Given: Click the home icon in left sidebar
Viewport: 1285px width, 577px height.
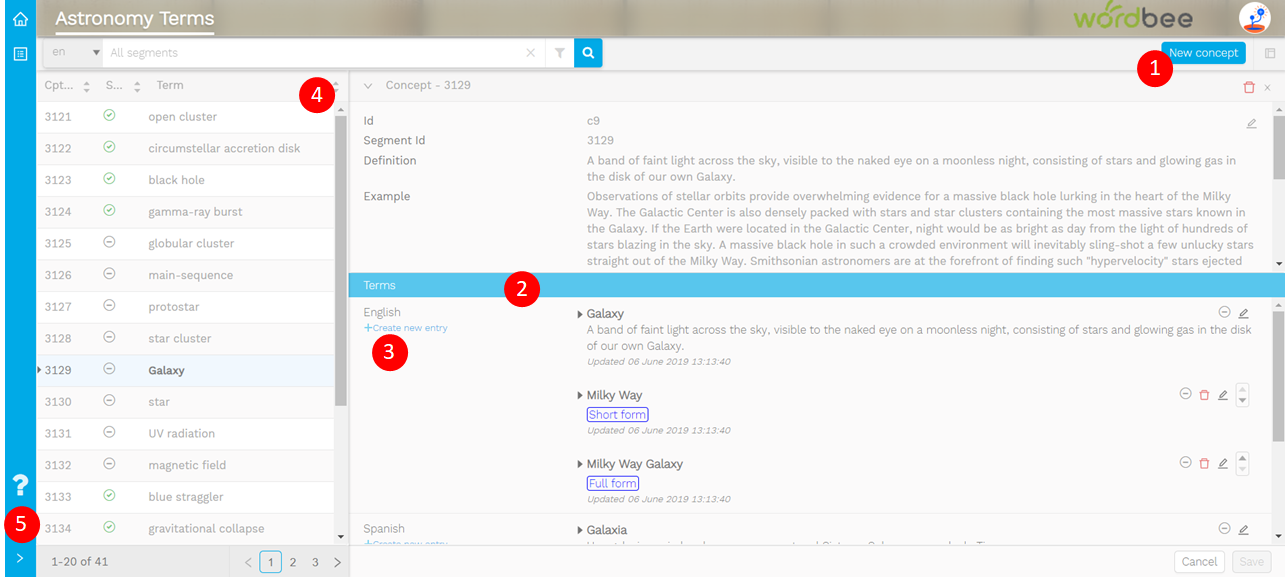Looking at the screenshot, I should 20,19.
